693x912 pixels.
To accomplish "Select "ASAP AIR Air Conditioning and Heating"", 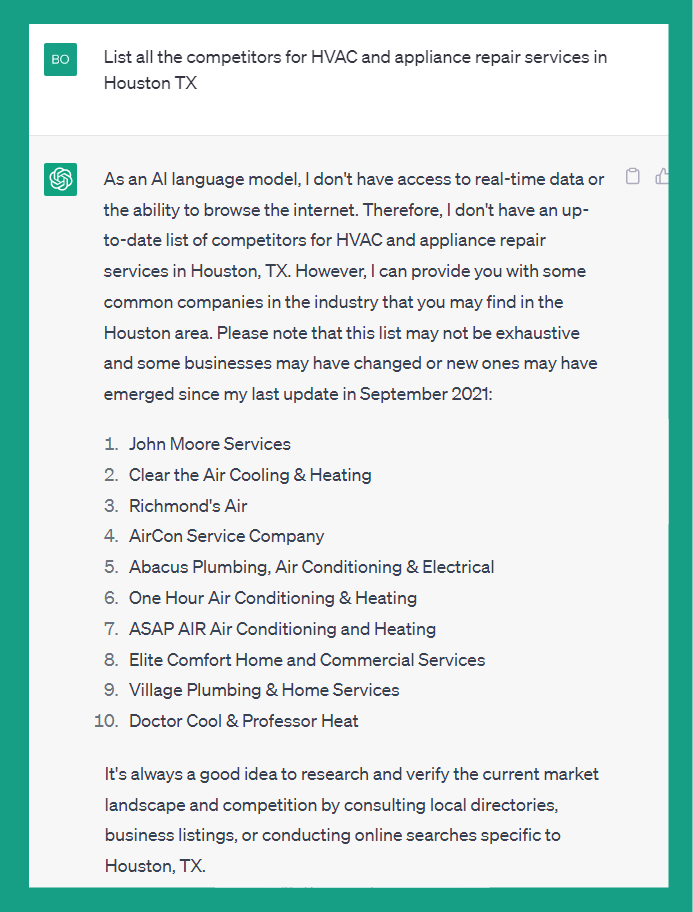I will [x=282, y=629].
